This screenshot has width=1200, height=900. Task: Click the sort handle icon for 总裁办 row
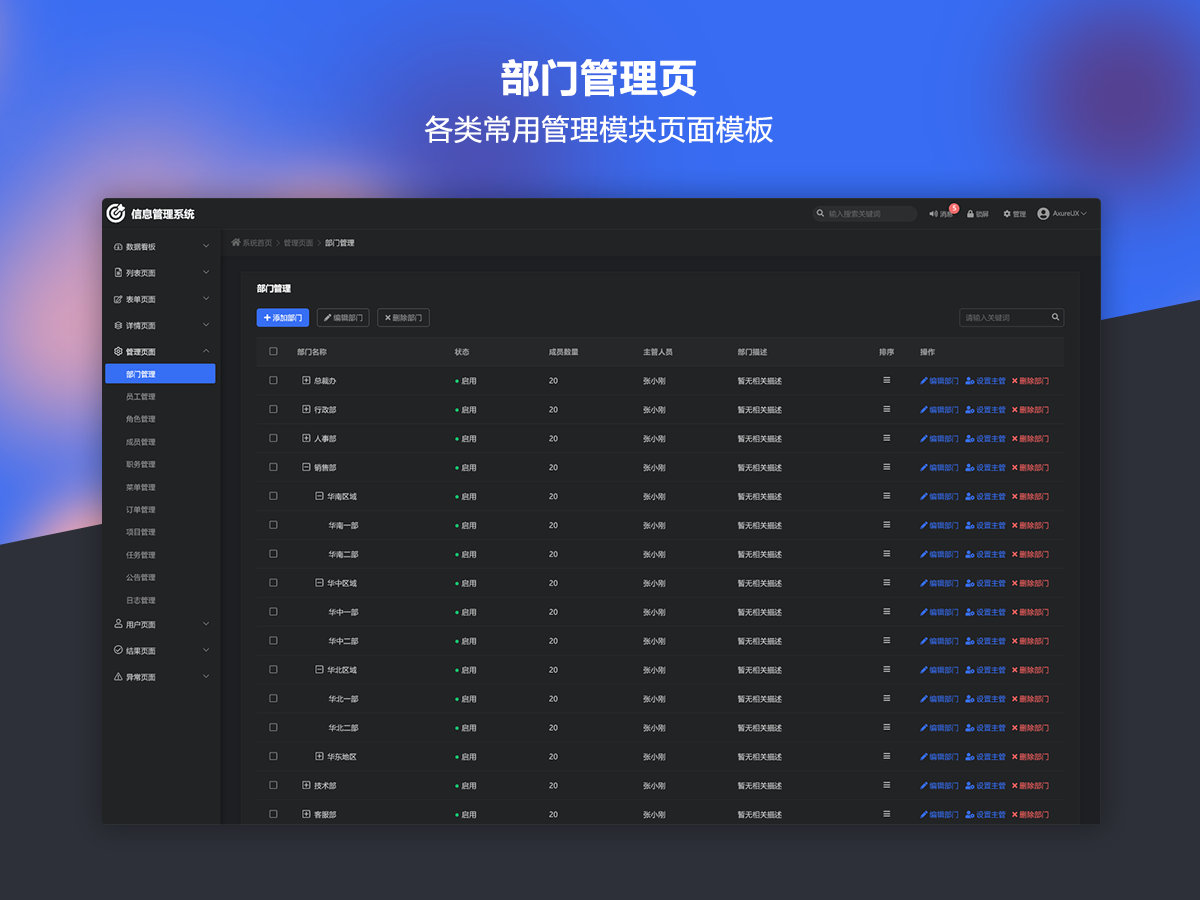(886, 380)
